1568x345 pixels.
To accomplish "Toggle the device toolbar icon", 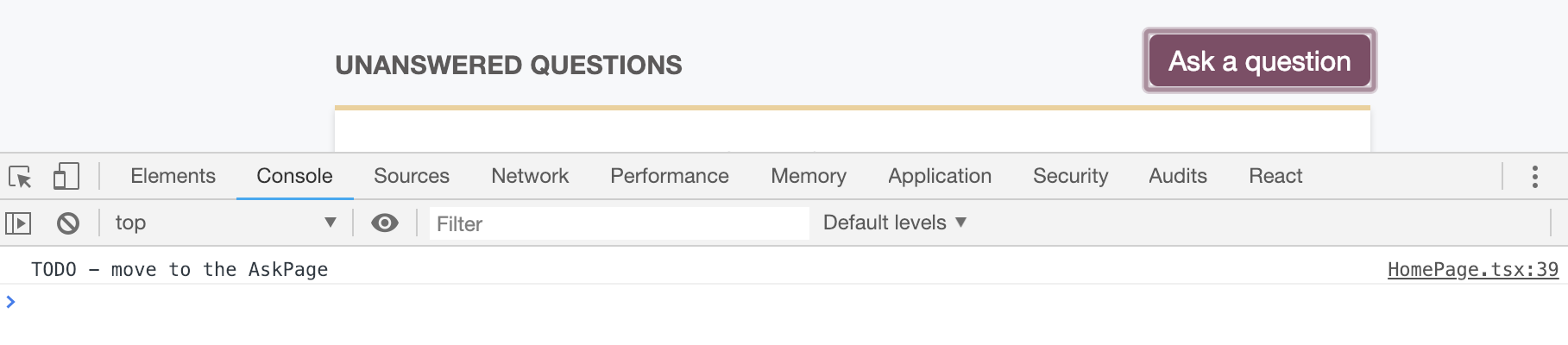I will (x=66, y=177).
